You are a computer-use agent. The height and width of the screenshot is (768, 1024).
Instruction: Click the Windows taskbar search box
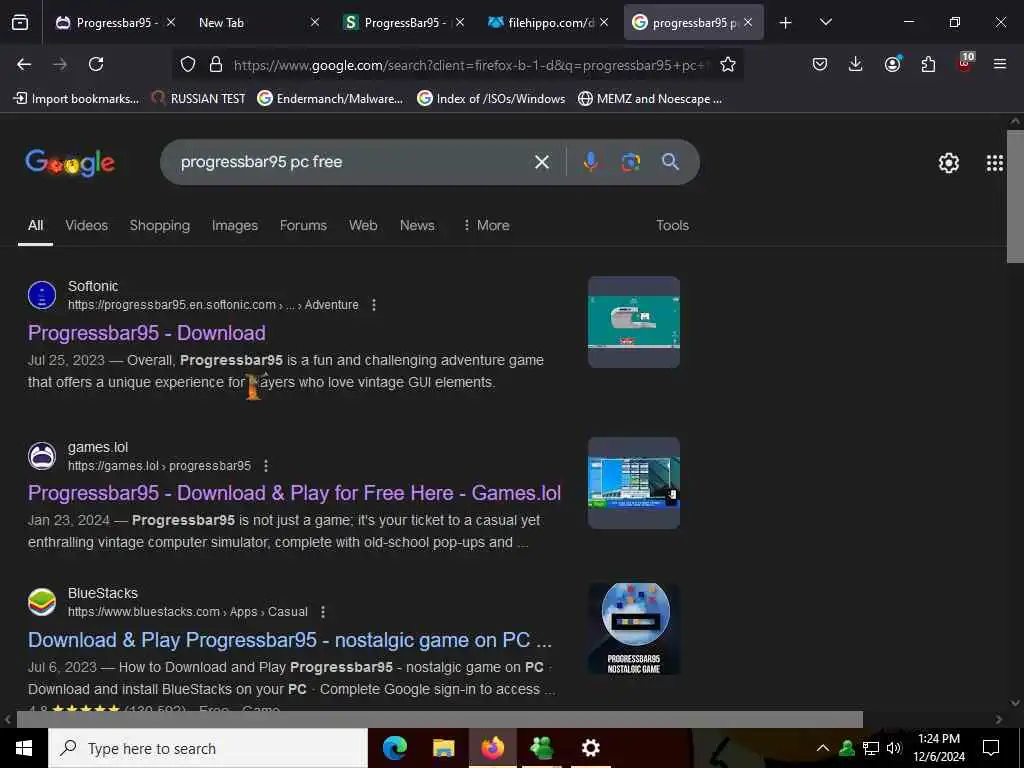[208, 748]
